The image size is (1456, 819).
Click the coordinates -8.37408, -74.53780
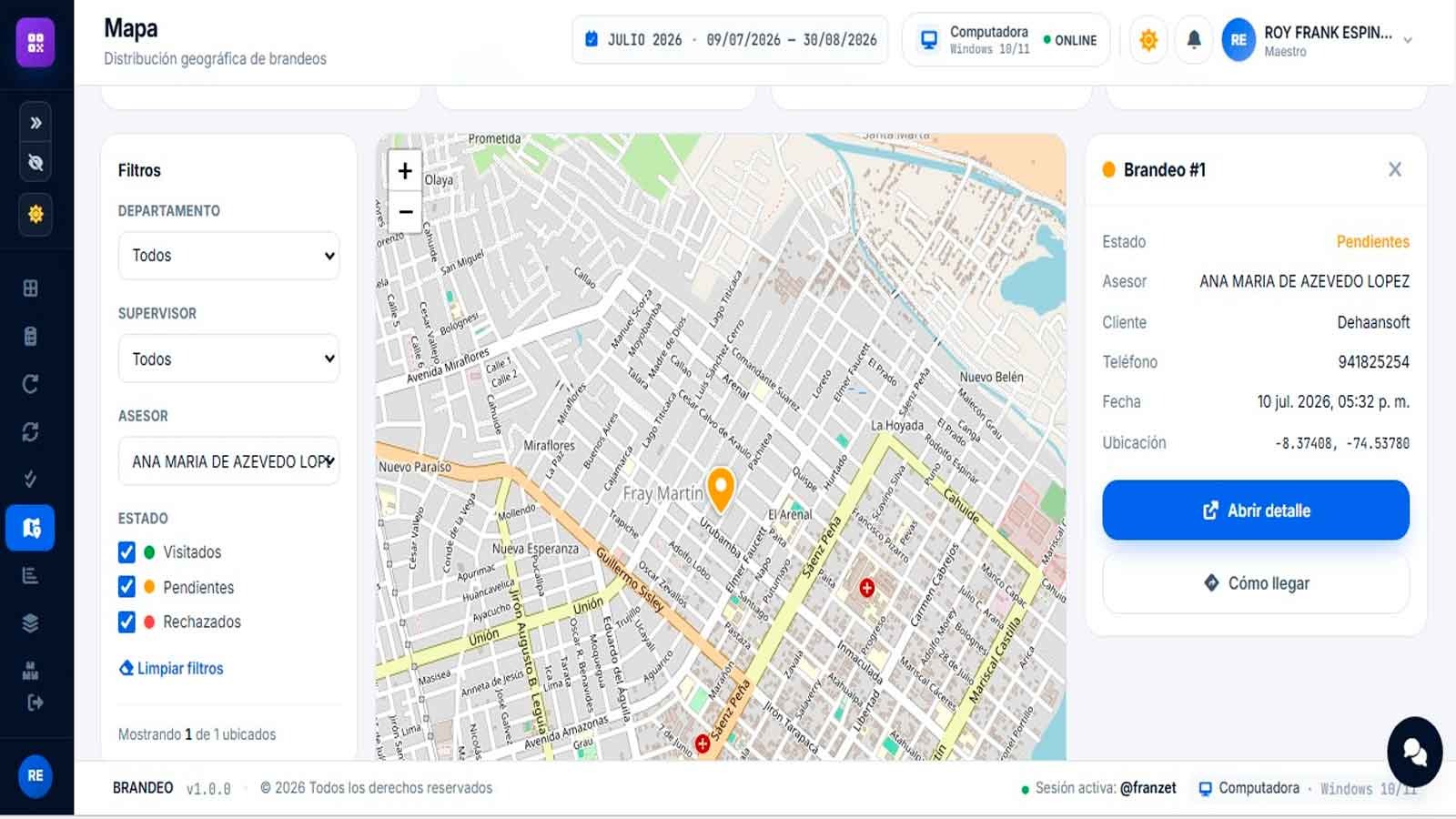[x=1342, y=443]
